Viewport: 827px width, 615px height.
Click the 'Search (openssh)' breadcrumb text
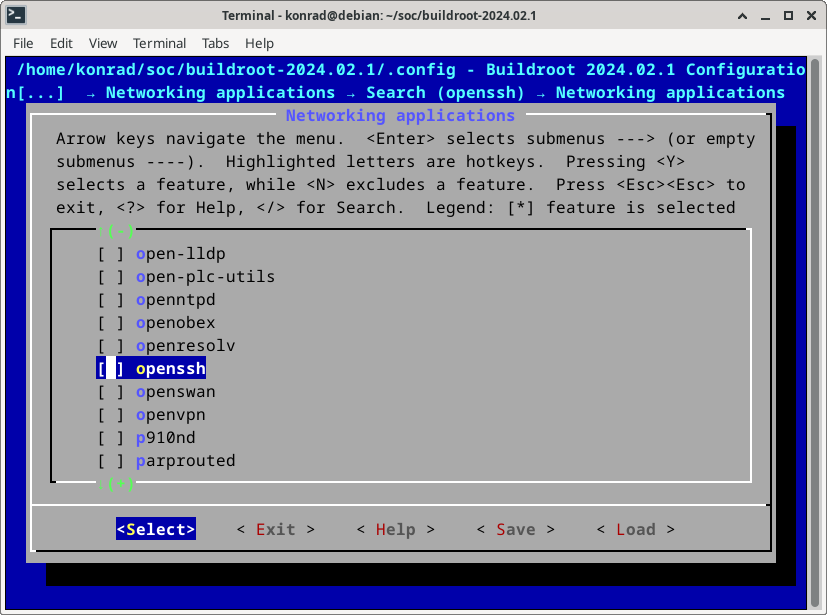coord(446,93)
